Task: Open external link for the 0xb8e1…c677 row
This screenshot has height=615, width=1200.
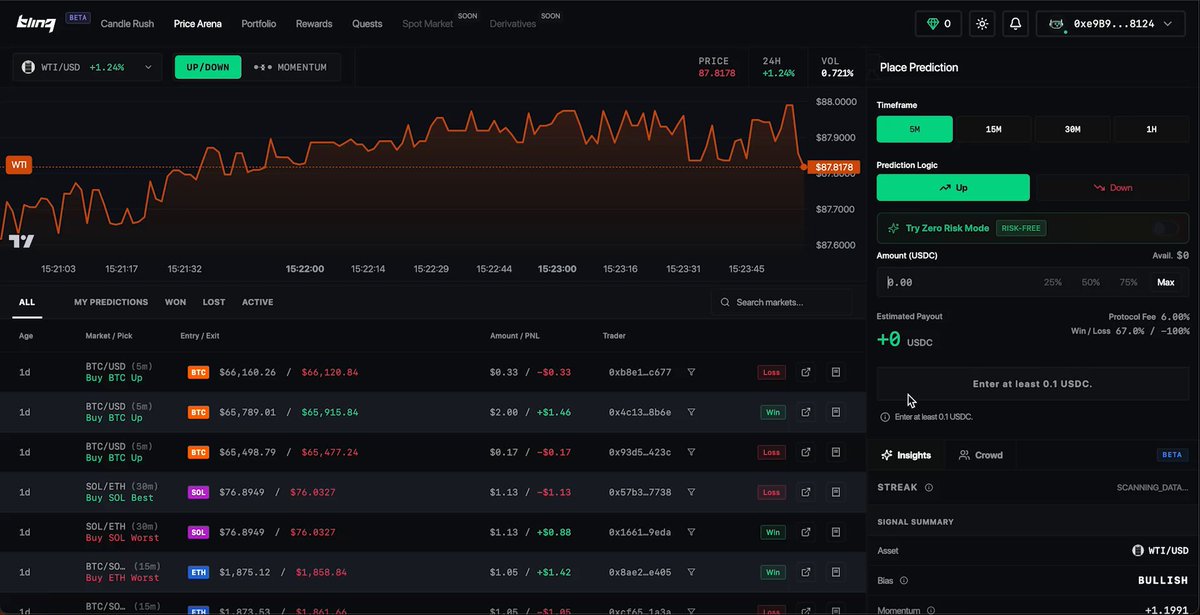Action: coord(806,372)
